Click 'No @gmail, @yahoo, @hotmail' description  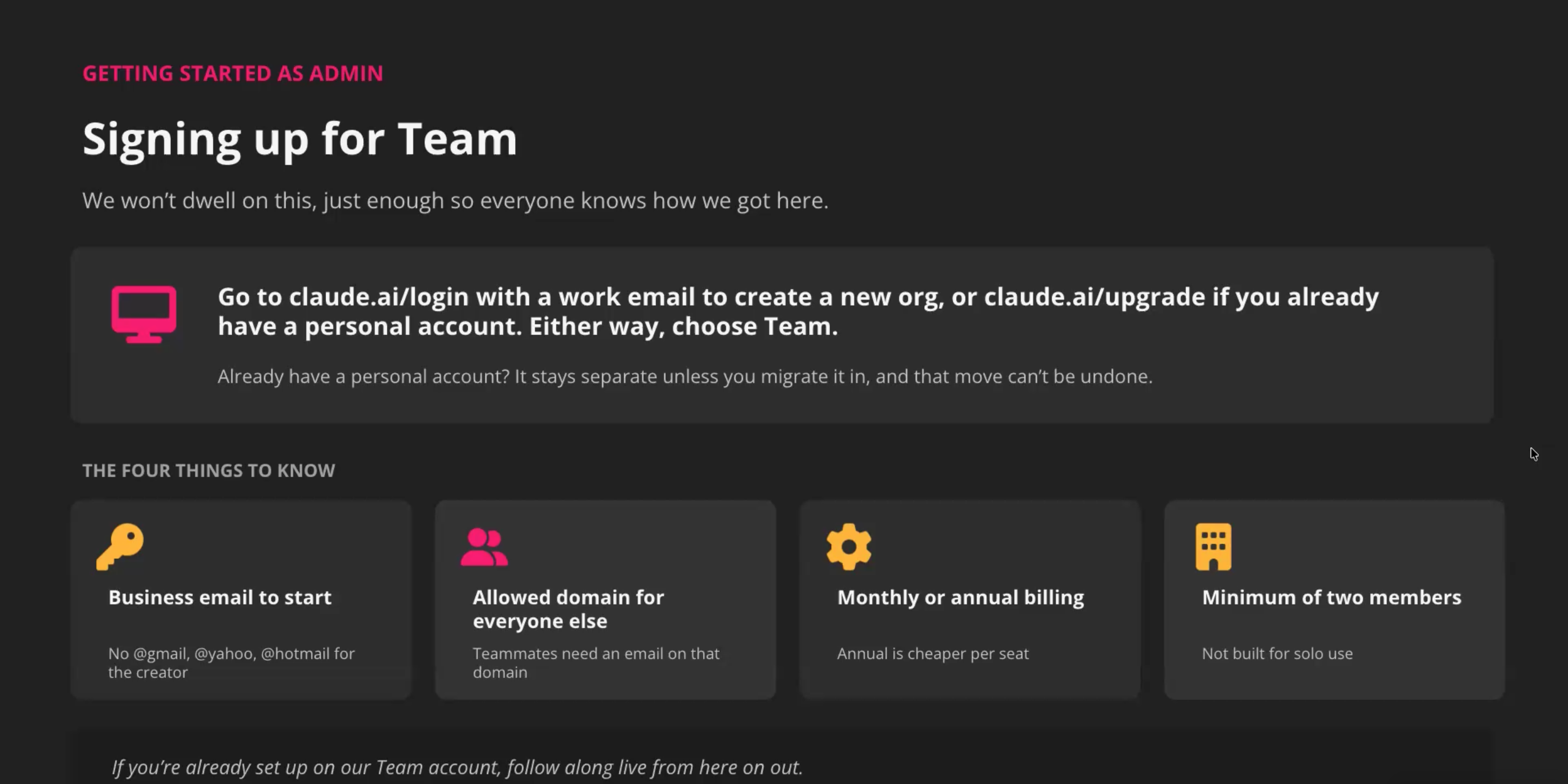point(232,663)
